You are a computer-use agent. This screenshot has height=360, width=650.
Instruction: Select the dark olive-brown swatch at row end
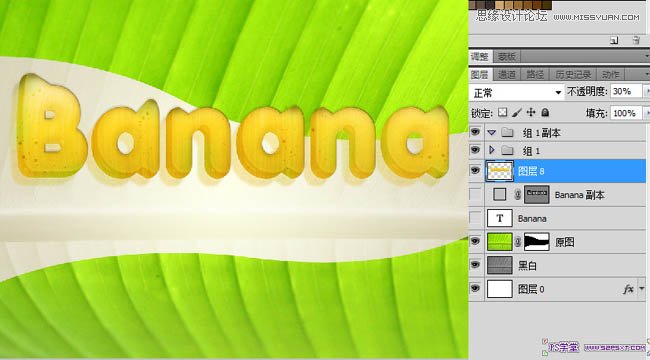click(547, 5)
